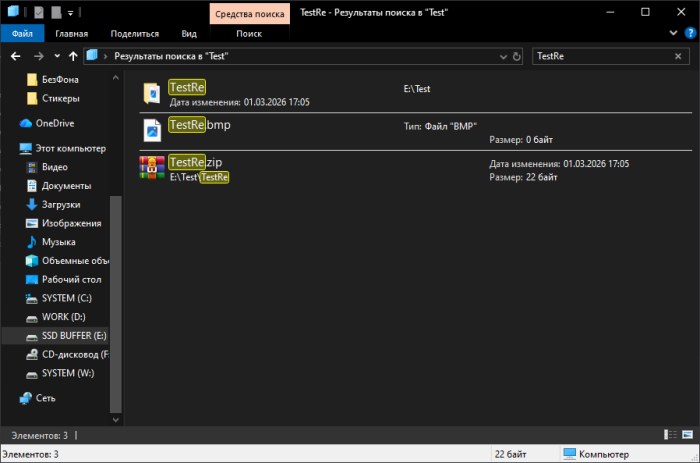Open the Help question mark icon

coord(687,33)
